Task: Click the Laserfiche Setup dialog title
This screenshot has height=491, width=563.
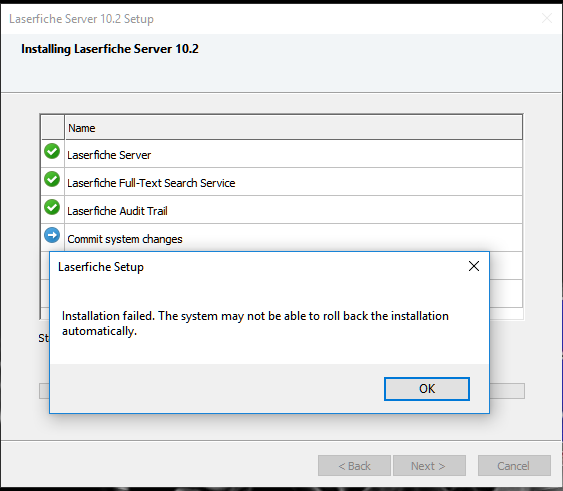Action: click(101, 267)
